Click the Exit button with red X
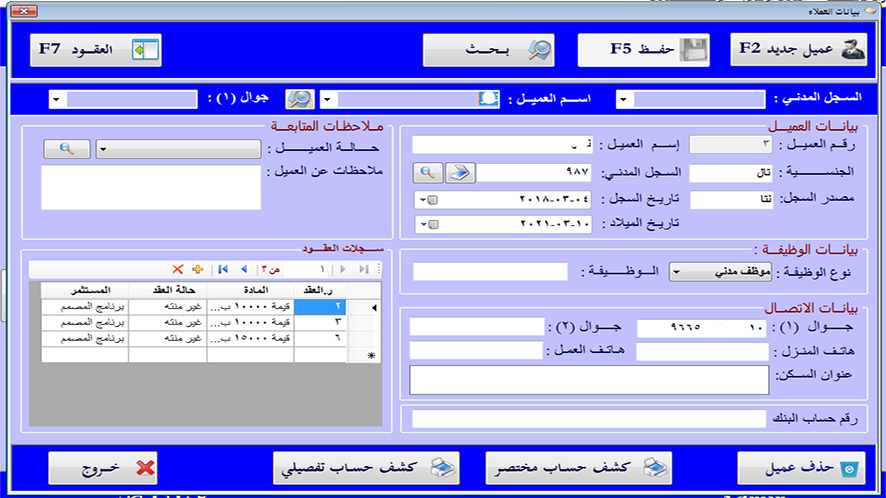This screenshot has width=886, height=498. pyautogui.click(x=104, y=467)
